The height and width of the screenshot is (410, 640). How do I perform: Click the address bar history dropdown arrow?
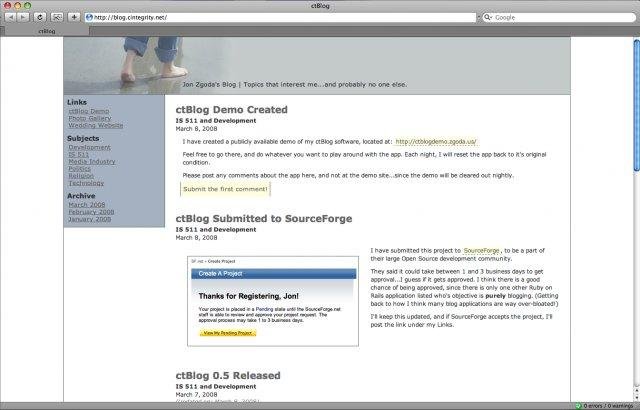tap(478, 17)
